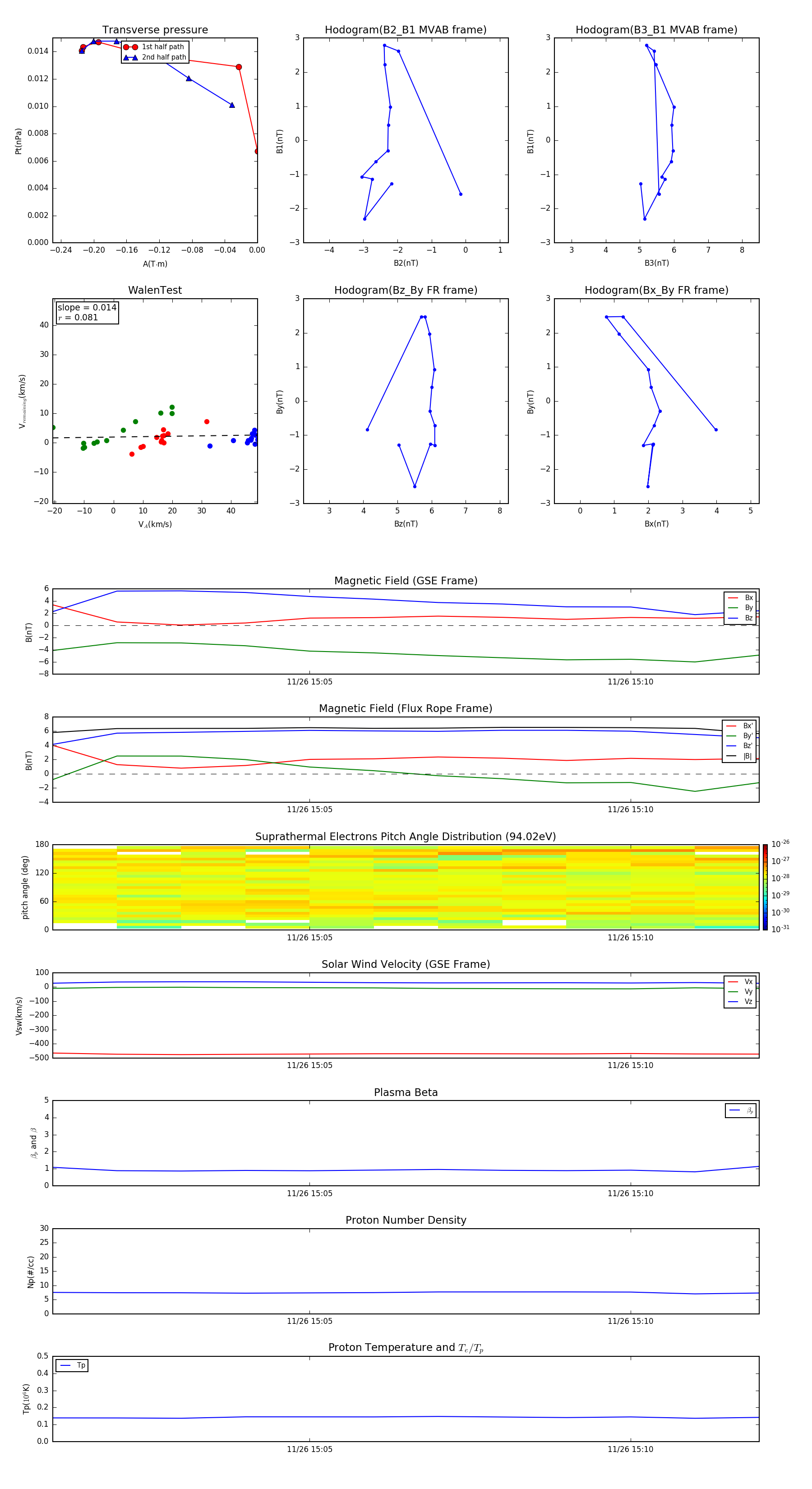The width and height of the screenshot is (812, 1489).
Task: Click the "pitch angle (deg)" axis label
Action: pyautogui.click(x=25, y=887)
